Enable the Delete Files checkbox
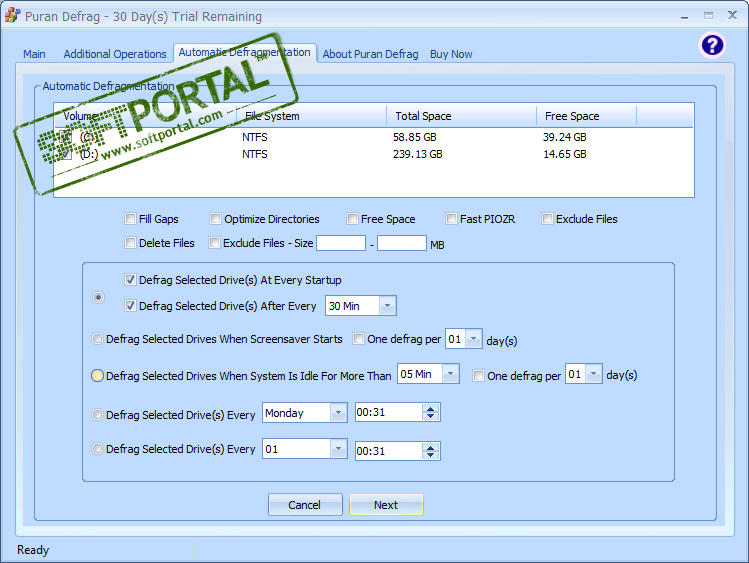 (x=130, y=243)
